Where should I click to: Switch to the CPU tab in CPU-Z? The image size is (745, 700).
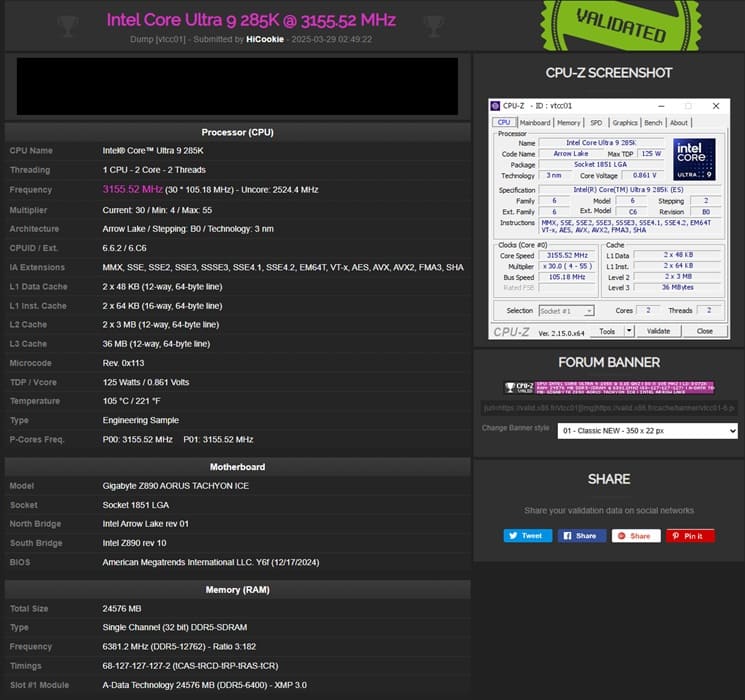click(504, 122)
